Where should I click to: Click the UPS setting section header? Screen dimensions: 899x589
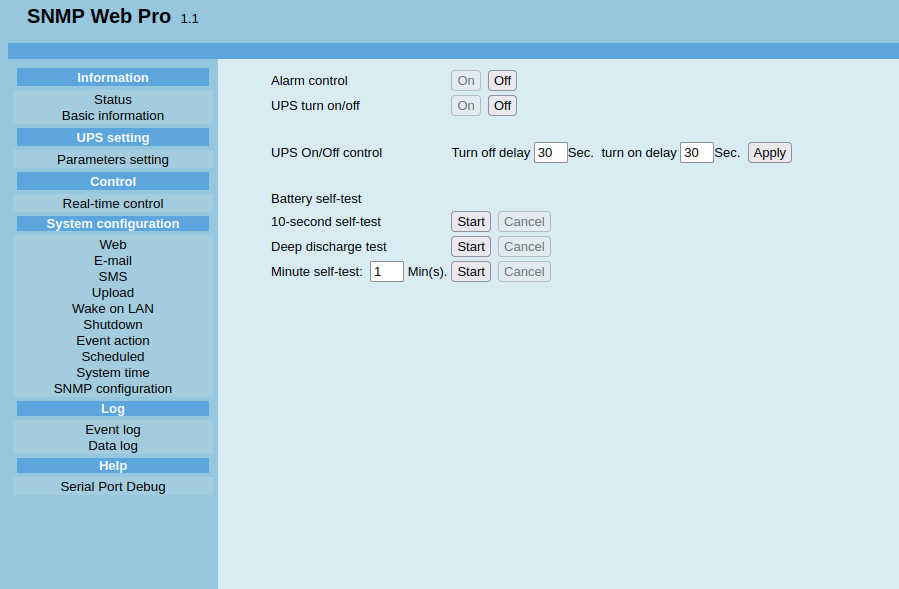tap(113, 138)
